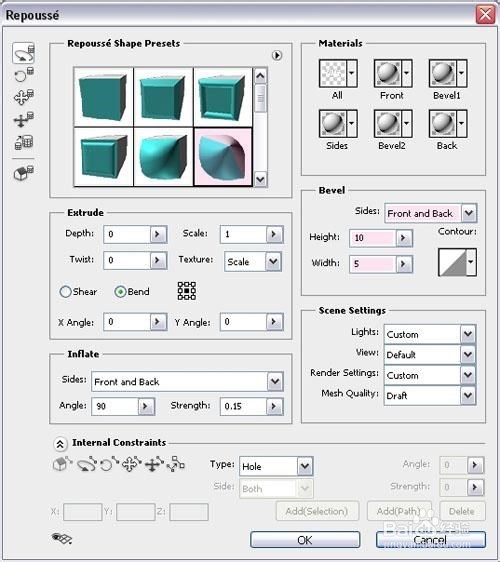The height and width of the screenshot is (562, 500).
Task: Select the constraint home position tool
Action: coord(62,465)
